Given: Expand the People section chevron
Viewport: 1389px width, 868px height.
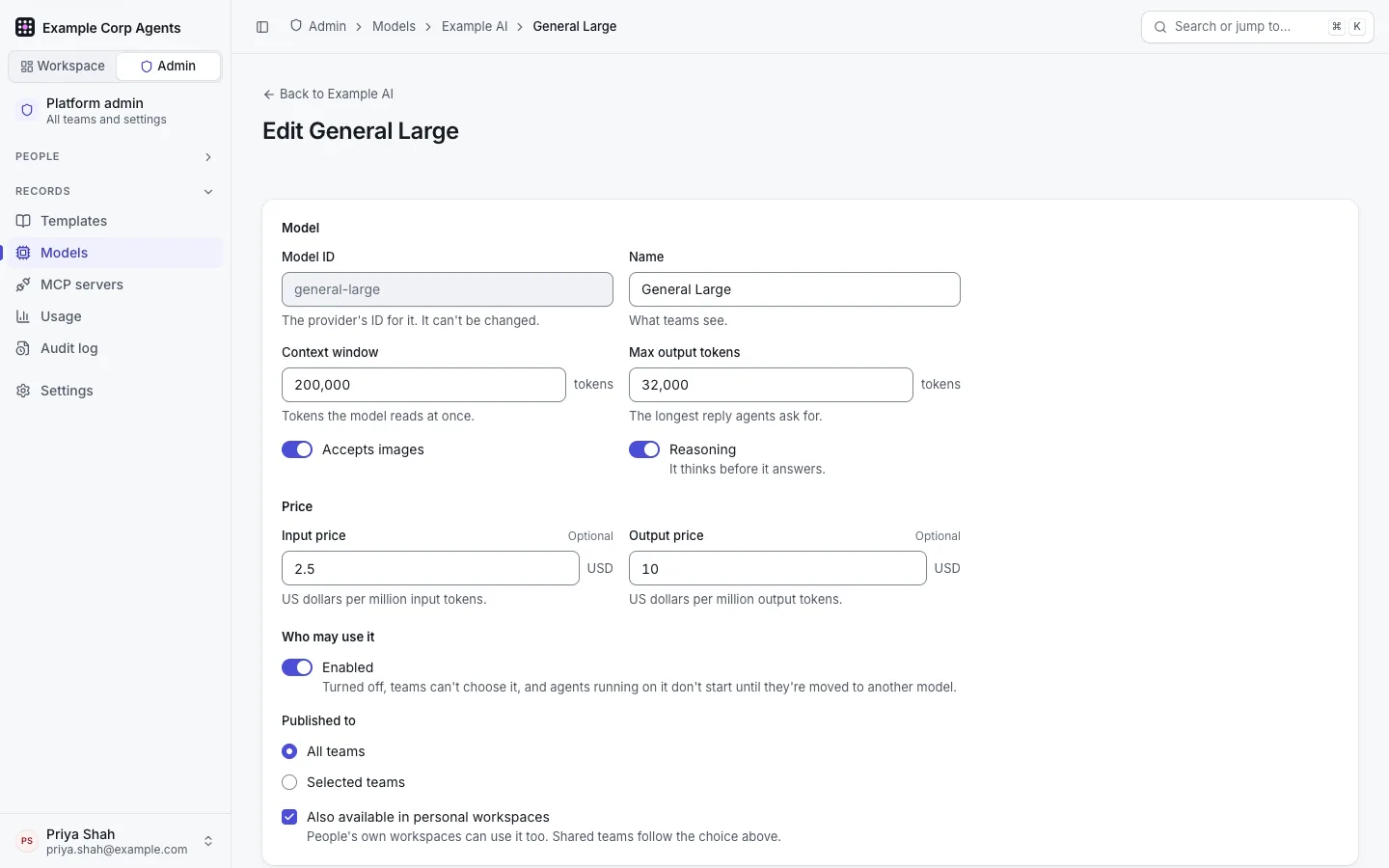Looking at the screenshot, I should coord(208,157).
